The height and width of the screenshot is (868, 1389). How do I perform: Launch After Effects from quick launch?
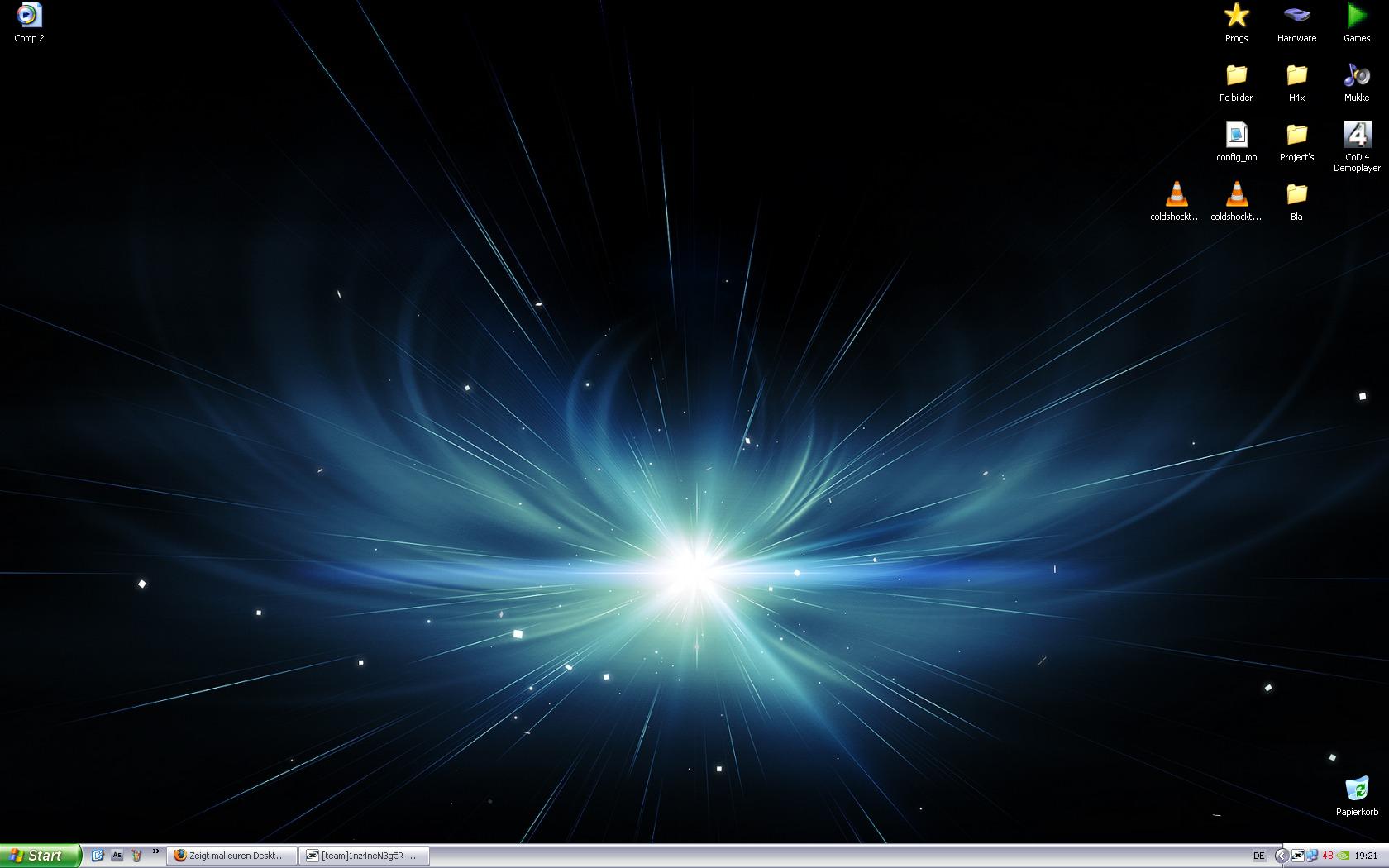117,856
